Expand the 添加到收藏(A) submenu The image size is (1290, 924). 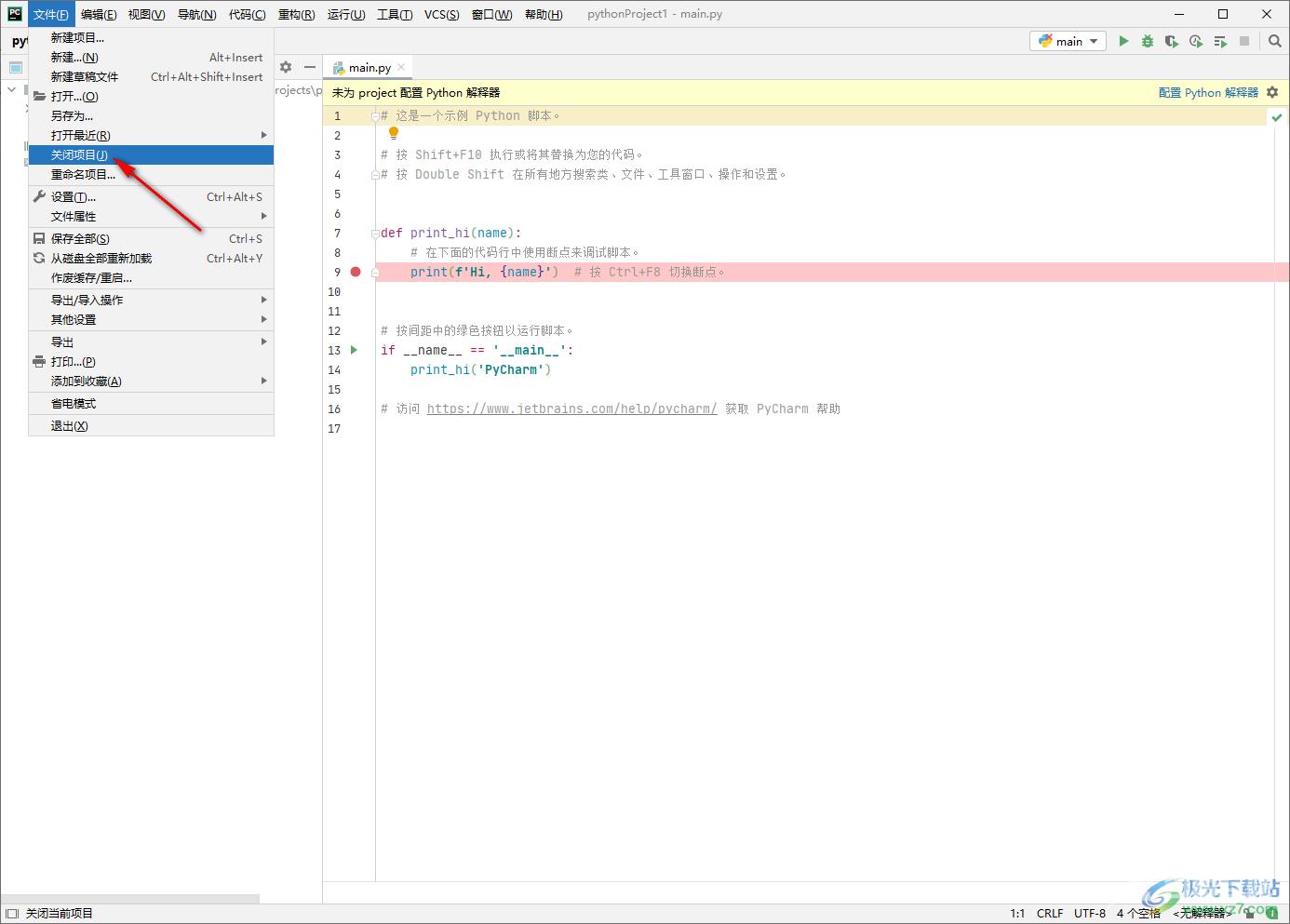[x=151, y=381]
